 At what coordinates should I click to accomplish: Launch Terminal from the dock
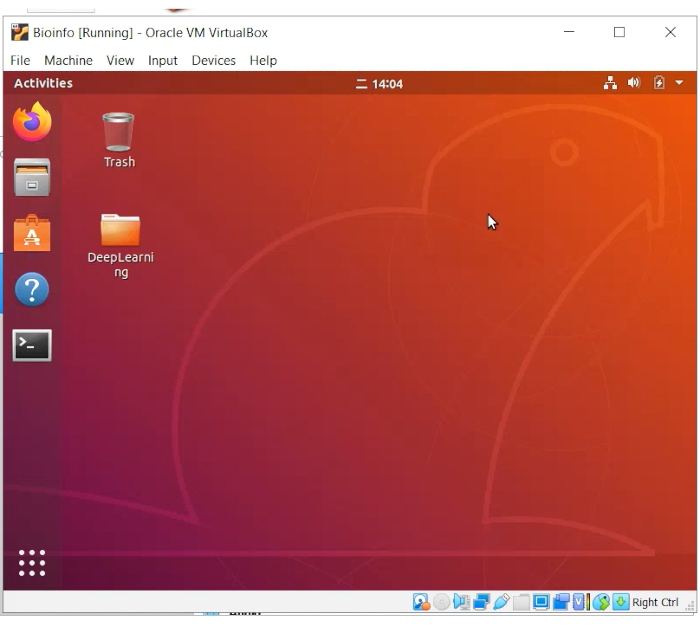pyautogui.click(x=32, y=346)
